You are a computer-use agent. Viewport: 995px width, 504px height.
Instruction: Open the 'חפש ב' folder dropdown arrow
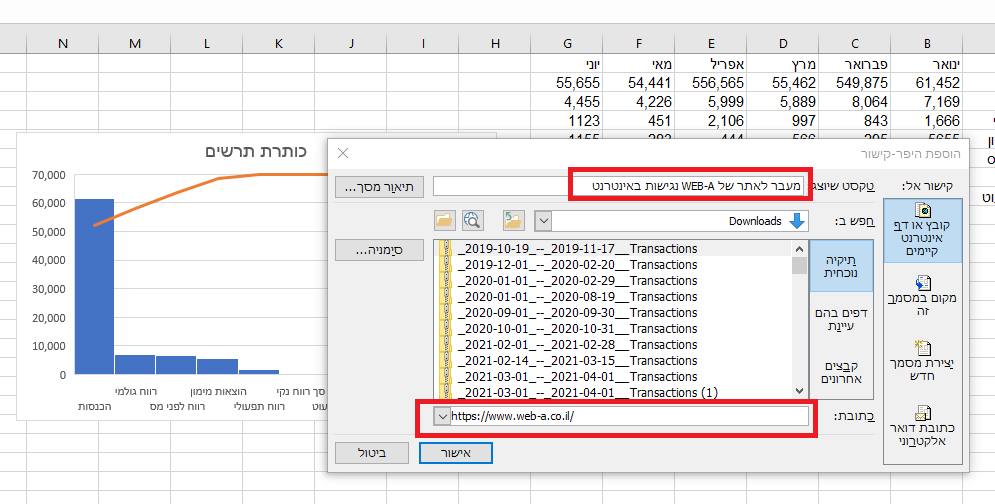(543, 222)
